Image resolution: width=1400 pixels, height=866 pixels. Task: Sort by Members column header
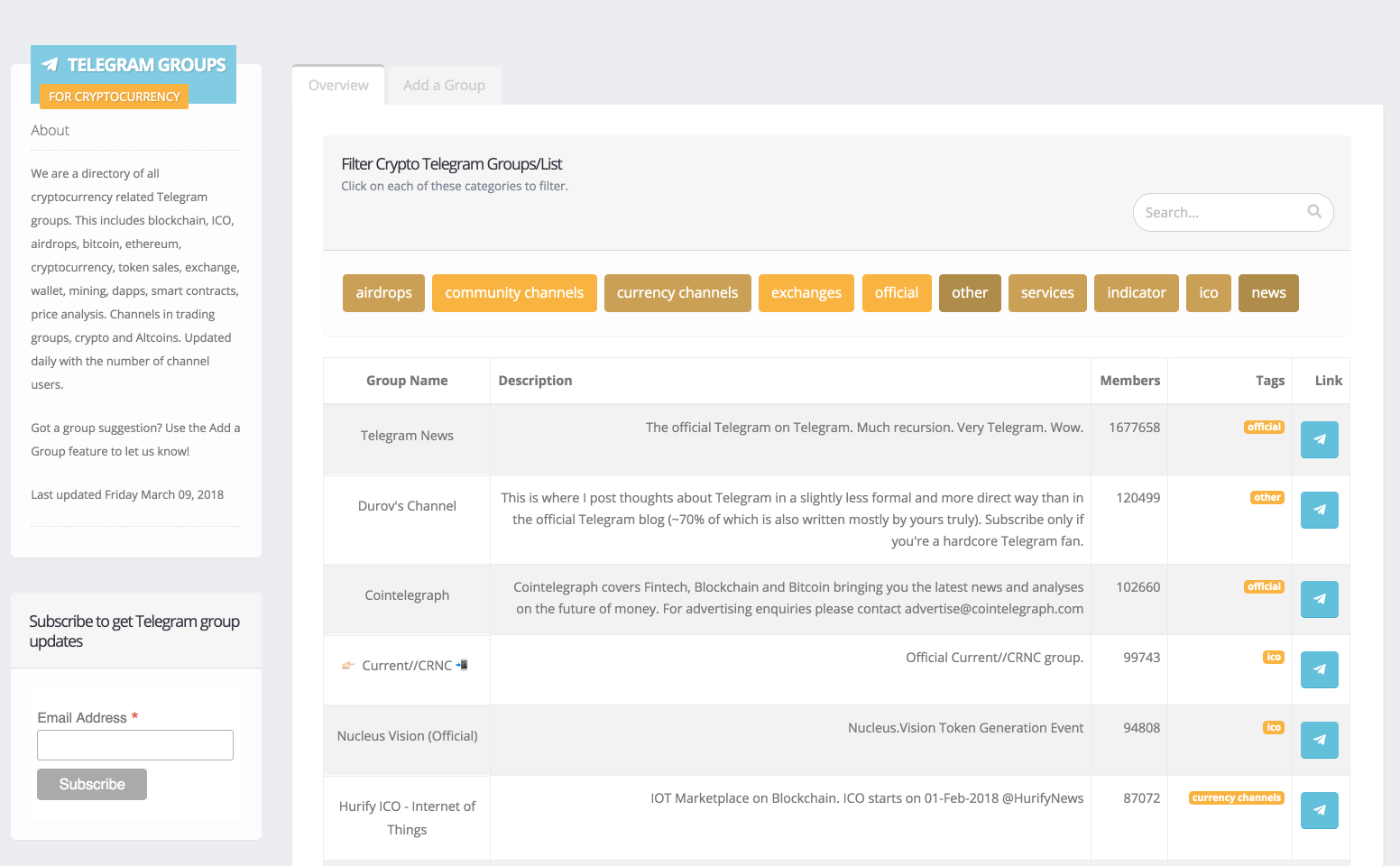[x=1130, y=381]
